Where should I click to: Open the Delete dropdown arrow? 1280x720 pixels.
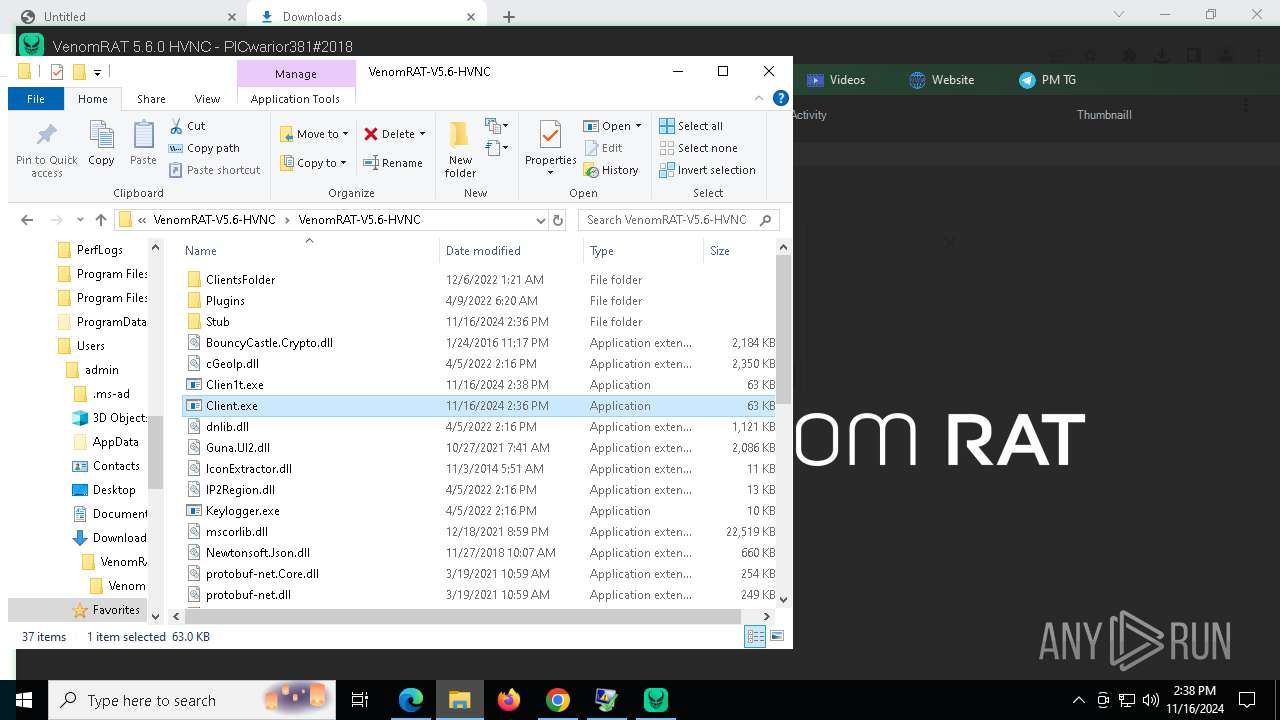click(422, 134)
